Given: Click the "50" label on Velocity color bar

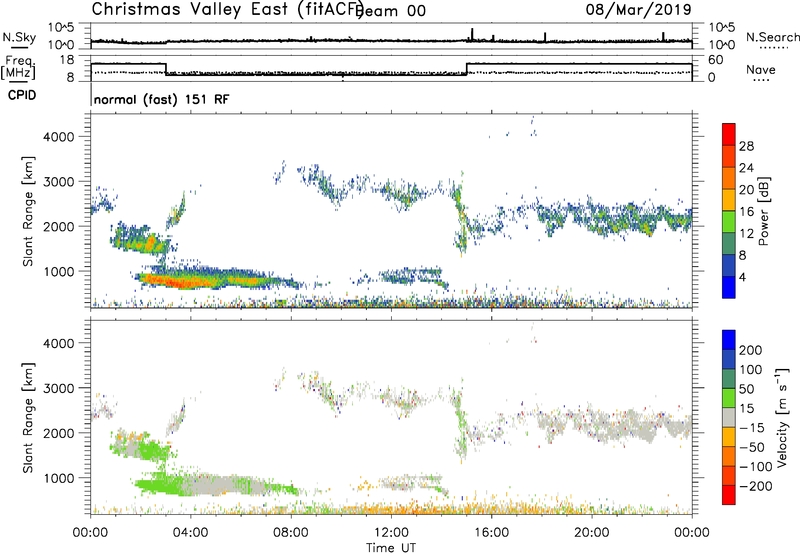Looking at the screenshot, I should pyautogui.click(x=746, y=389).
